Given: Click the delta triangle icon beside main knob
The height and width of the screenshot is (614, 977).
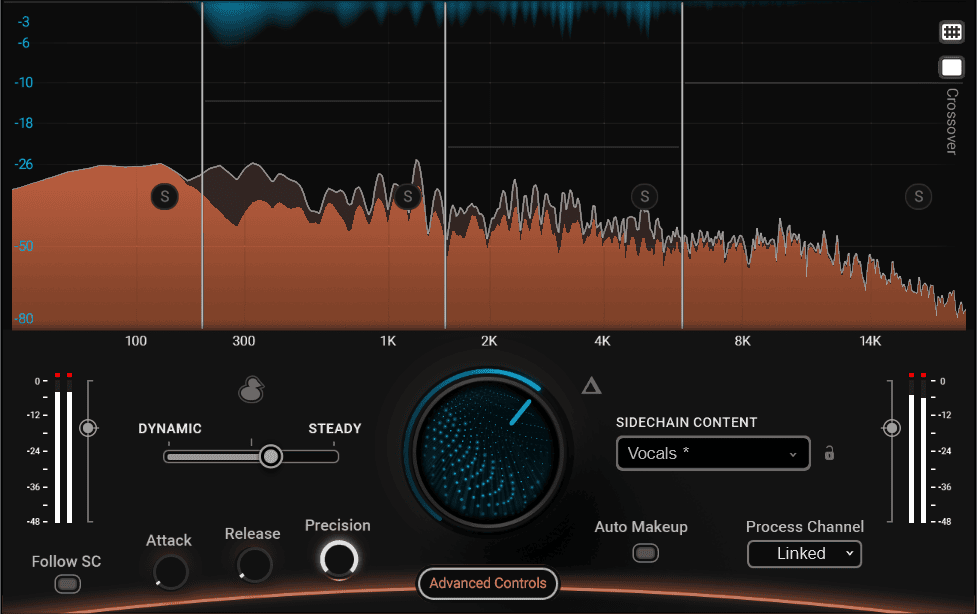Looking at the screenshot, I should click(x=591, y=386).
